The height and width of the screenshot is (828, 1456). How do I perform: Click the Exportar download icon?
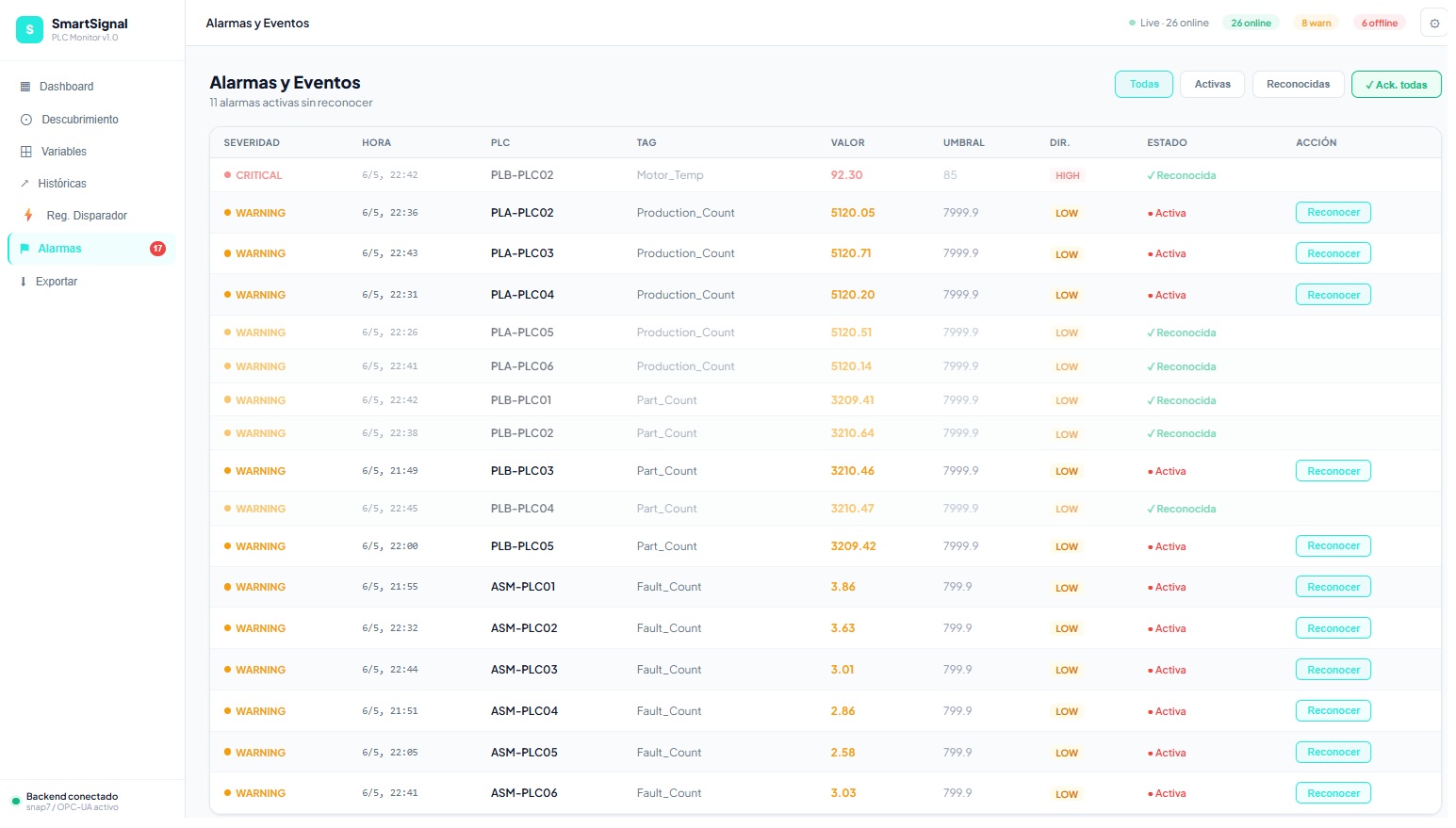point(24,282)
